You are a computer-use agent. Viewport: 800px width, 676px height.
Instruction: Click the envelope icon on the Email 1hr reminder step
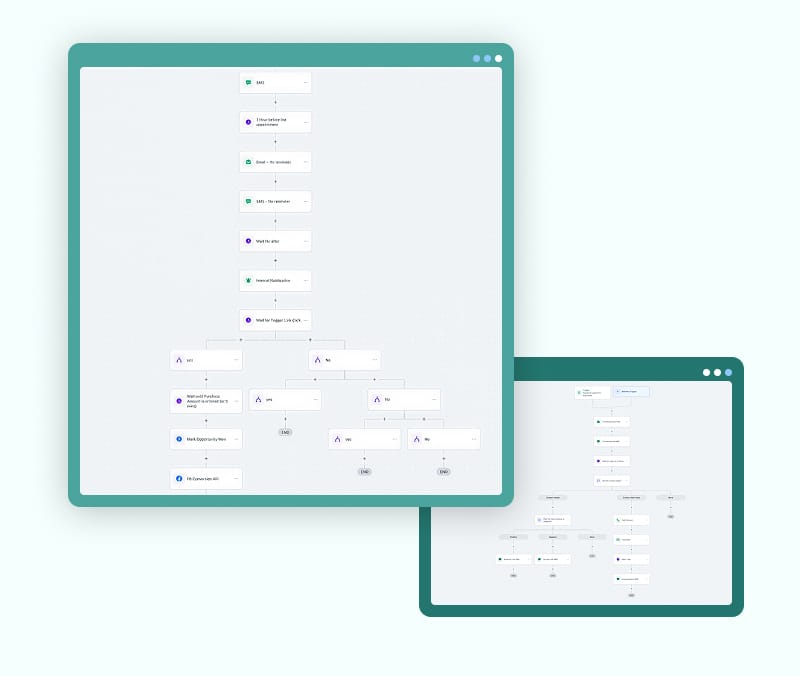248,162
